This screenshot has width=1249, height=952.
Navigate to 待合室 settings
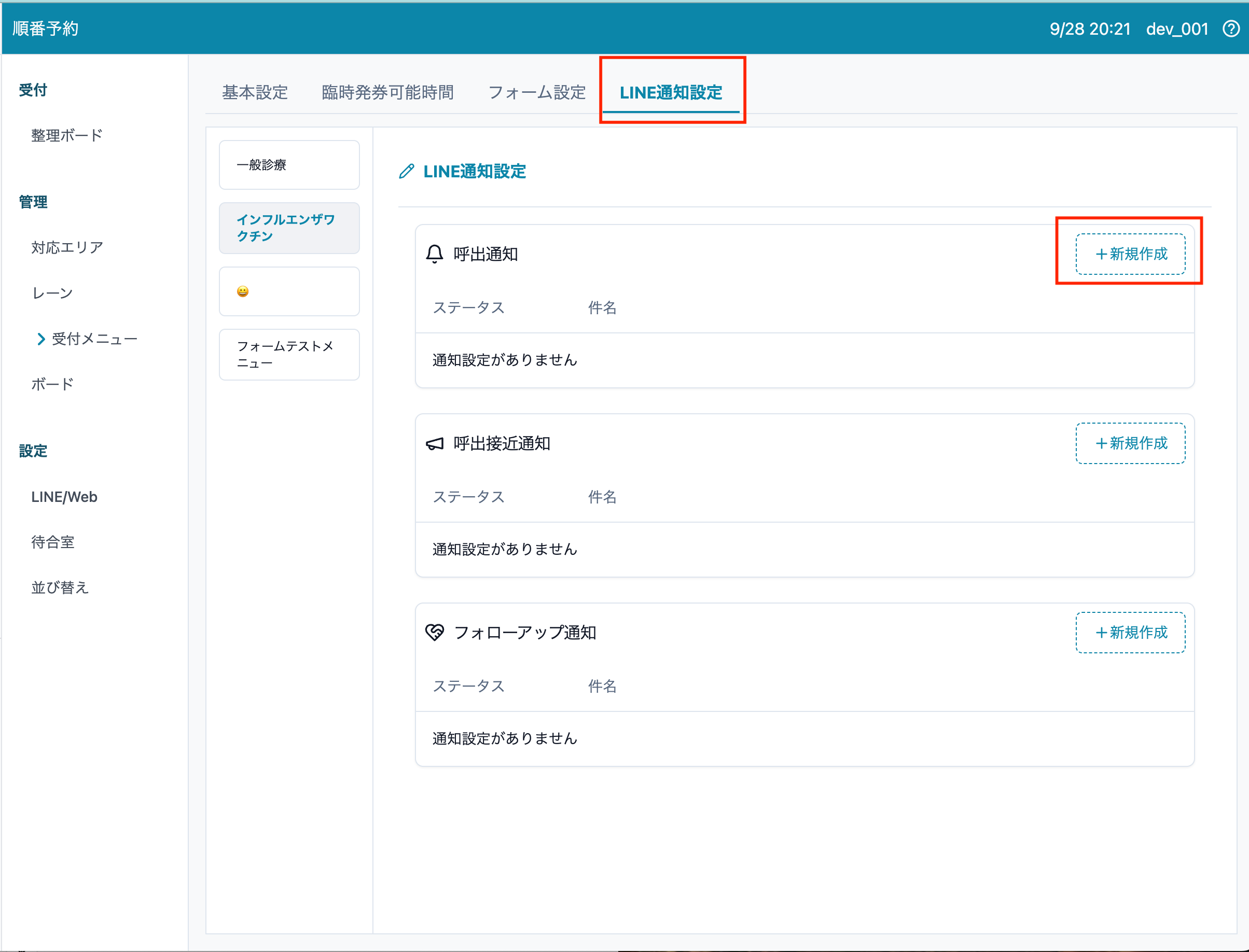(53, 542)
